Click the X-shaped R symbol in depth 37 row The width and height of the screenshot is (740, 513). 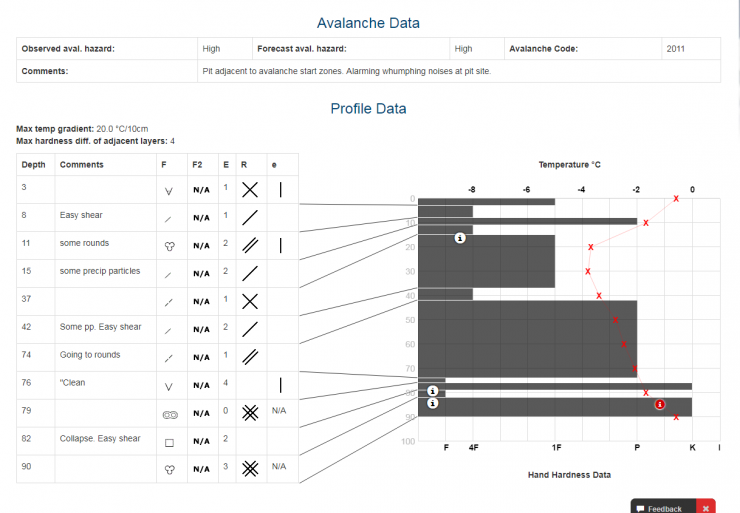pos(250,300)
